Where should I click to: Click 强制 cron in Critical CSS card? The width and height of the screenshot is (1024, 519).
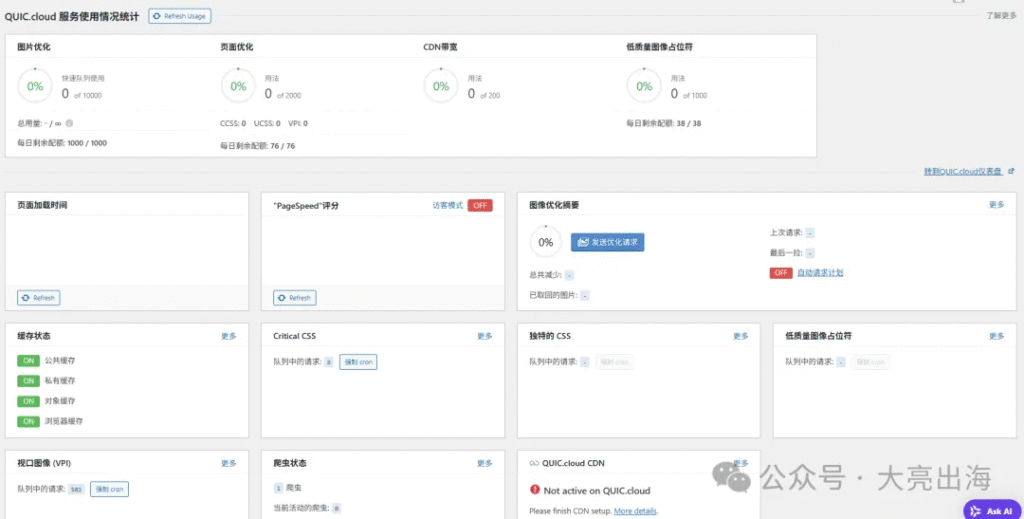point(358,362)
